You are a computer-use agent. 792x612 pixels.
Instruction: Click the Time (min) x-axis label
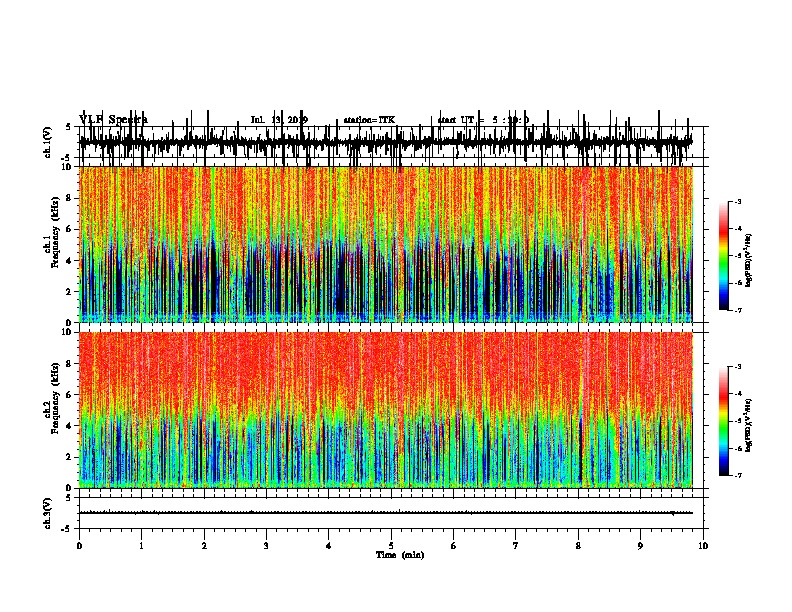(x=400, y=555)
